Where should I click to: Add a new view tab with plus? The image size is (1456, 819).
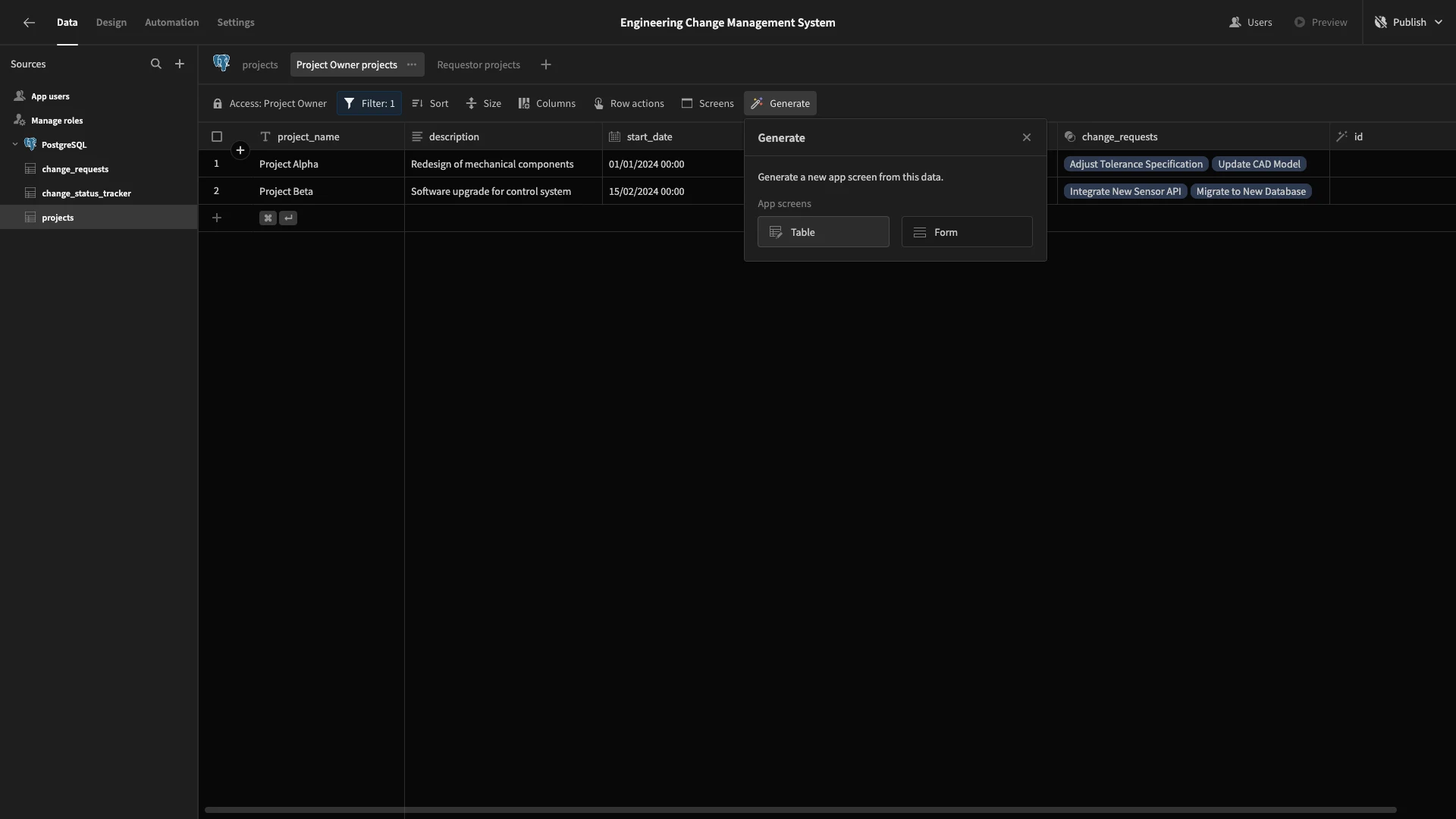coord(546,64)
